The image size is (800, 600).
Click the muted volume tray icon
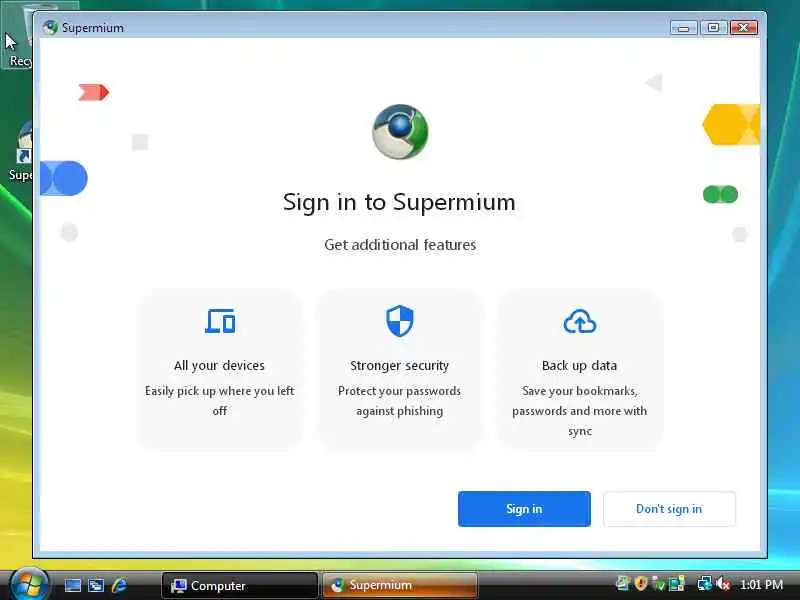tap(723, 584)
